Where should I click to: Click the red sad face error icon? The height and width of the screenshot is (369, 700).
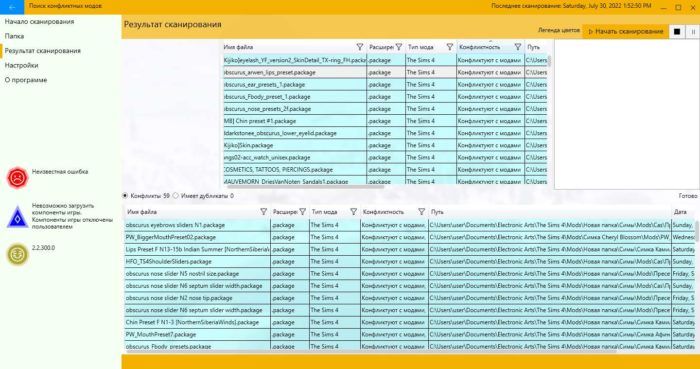17,178
